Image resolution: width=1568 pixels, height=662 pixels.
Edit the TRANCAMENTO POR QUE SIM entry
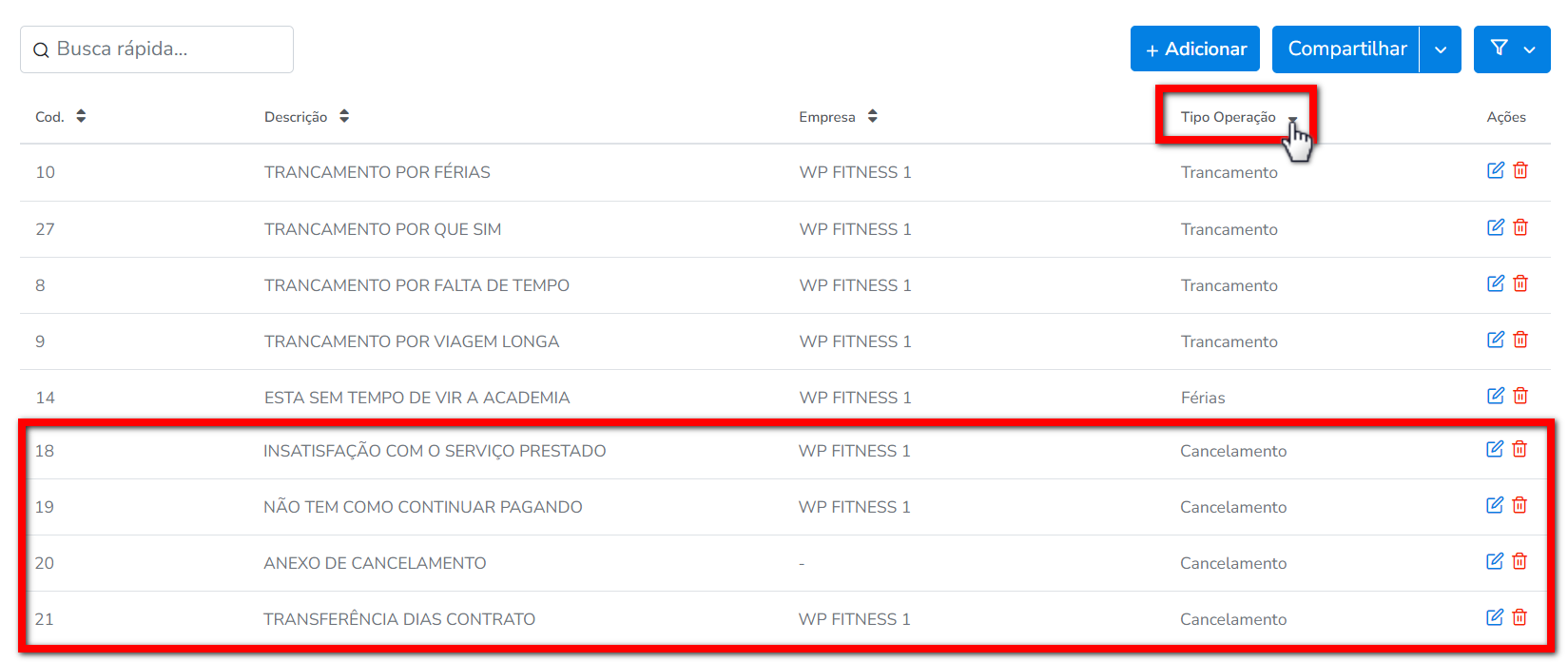coord(1496,227)
